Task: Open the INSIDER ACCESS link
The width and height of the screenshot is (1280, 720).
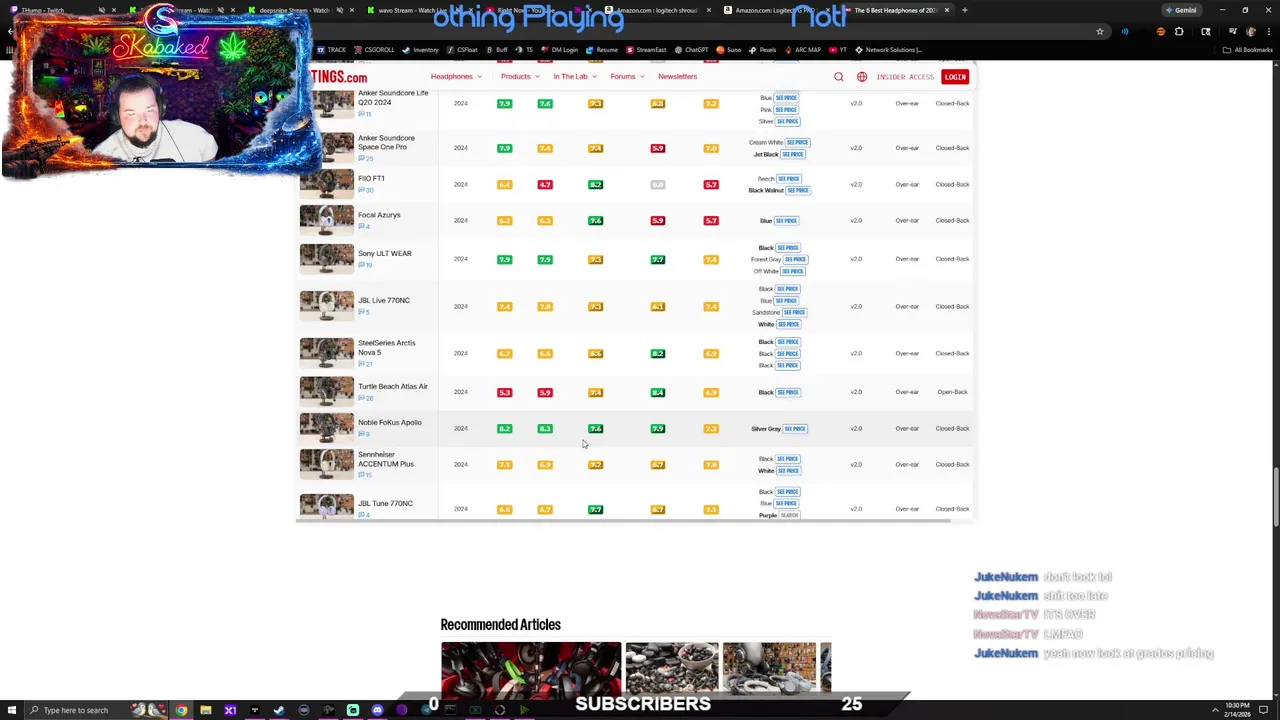Action: pos(905,77)
